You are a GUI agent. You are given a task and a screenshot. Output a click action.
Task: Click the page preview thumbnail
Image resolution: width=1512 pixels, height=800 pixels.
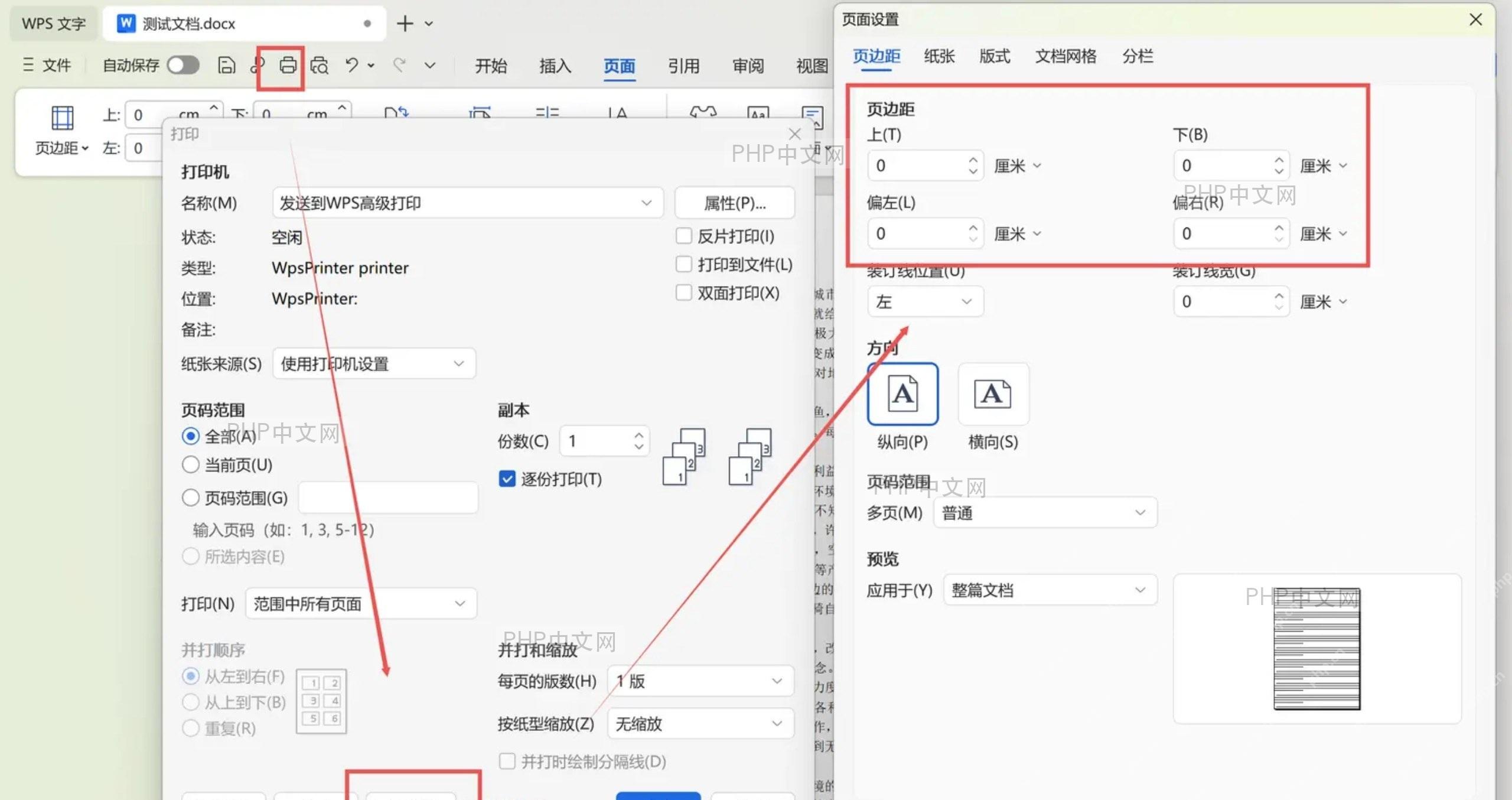(1317, 648)
